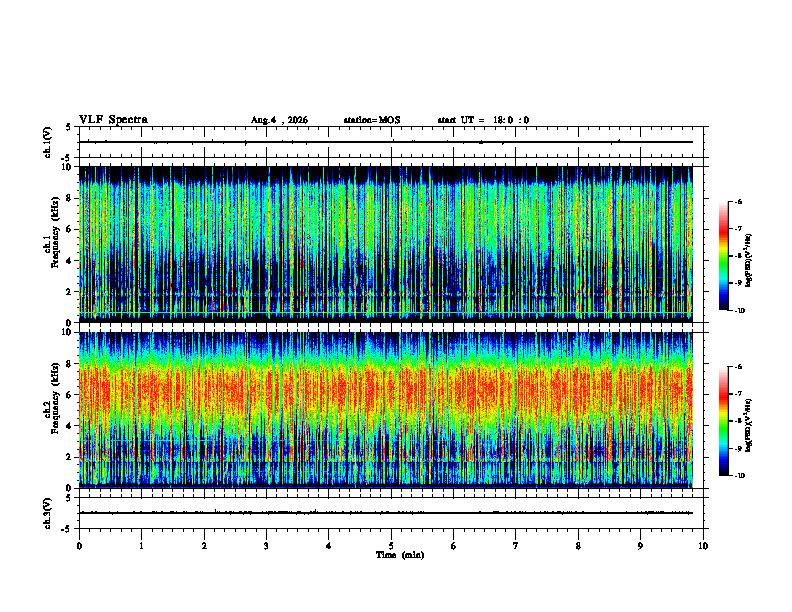Click the ch.2 "Frequency (kHz)" axis label
The height and width of the screenshot is (612, 792).
[x=55, y=398]
